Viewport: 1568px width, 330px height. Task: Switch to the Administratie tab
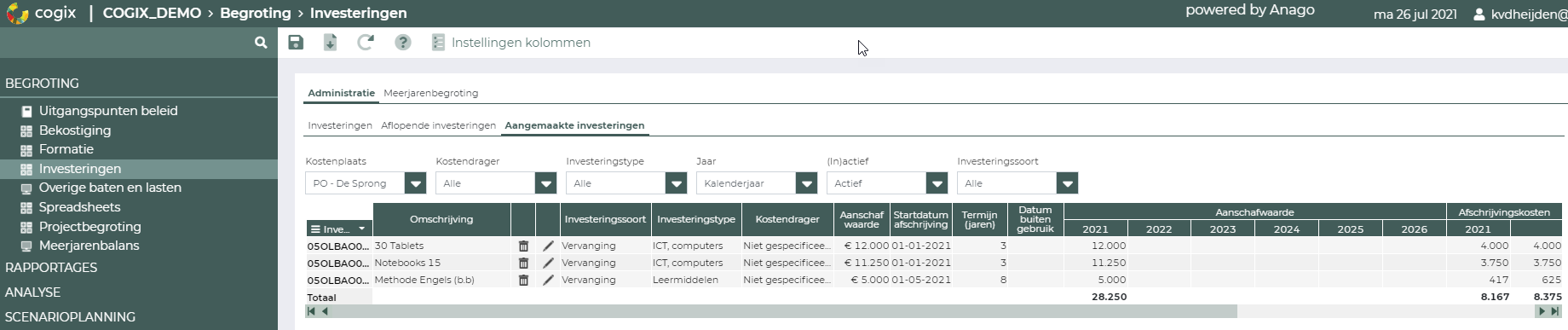pyautogui.click(x=341, y=93)
